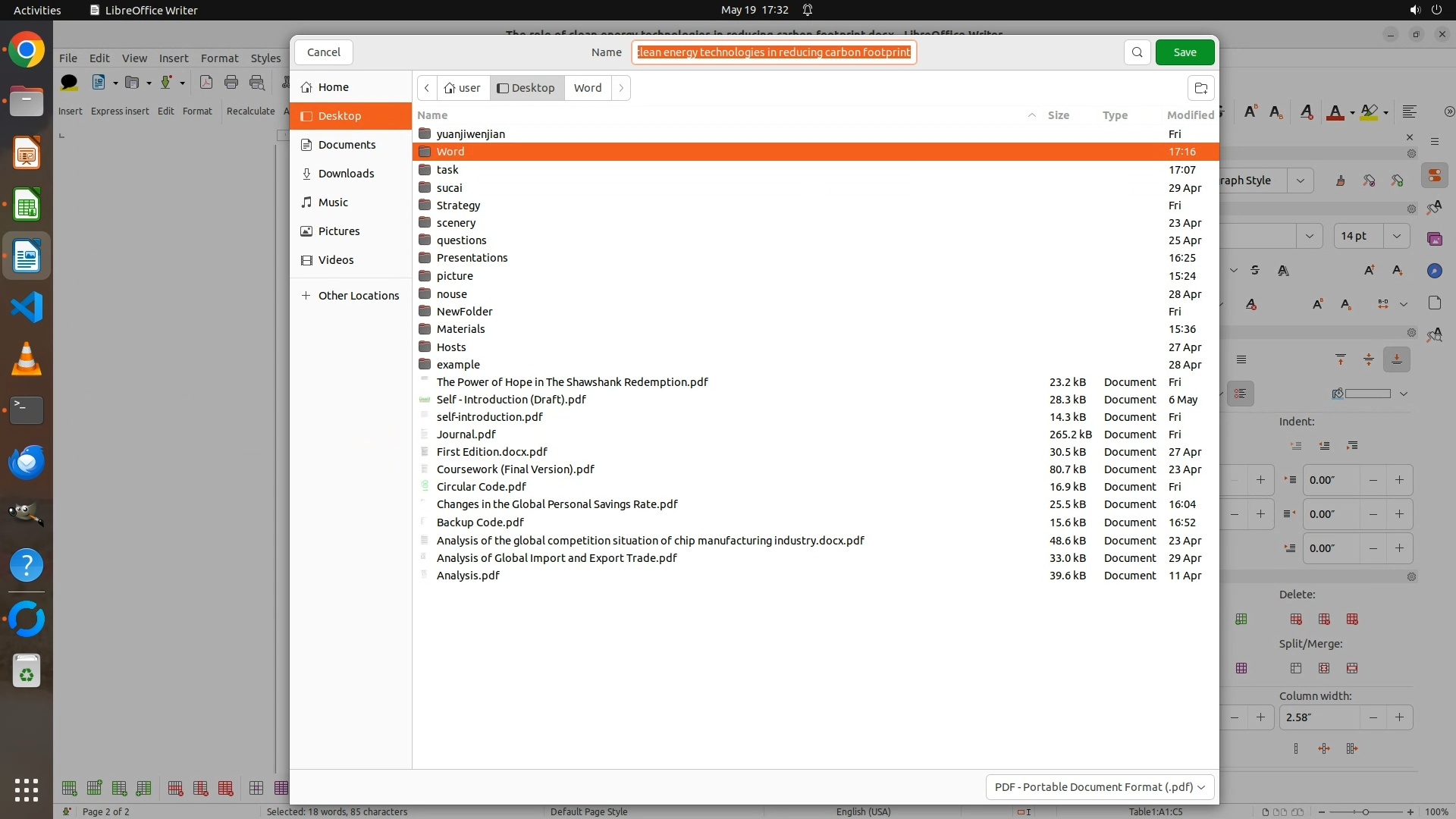Screen dimensions: 1456x819
Task: Open the Terminal from dock
Action: click(x=27, y=410)
